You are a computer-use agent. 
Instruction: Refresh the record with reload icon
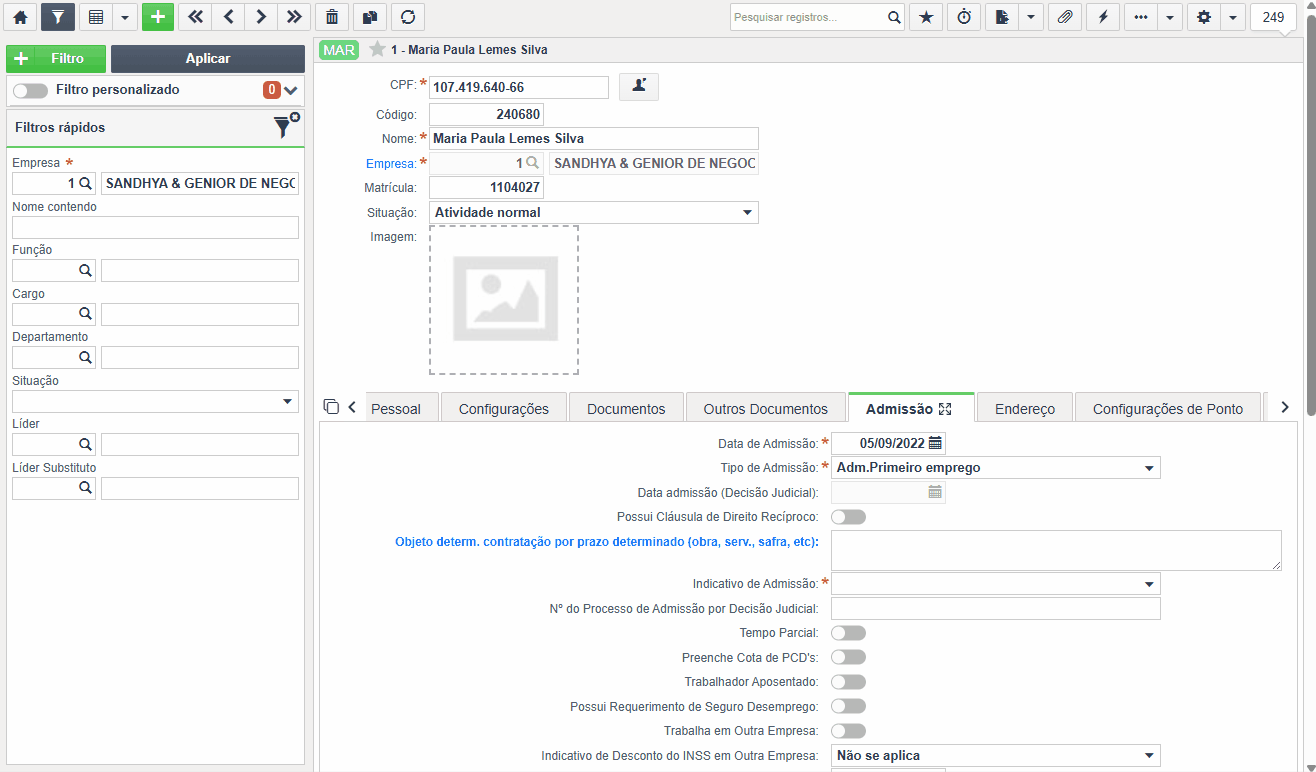(408, 17)
